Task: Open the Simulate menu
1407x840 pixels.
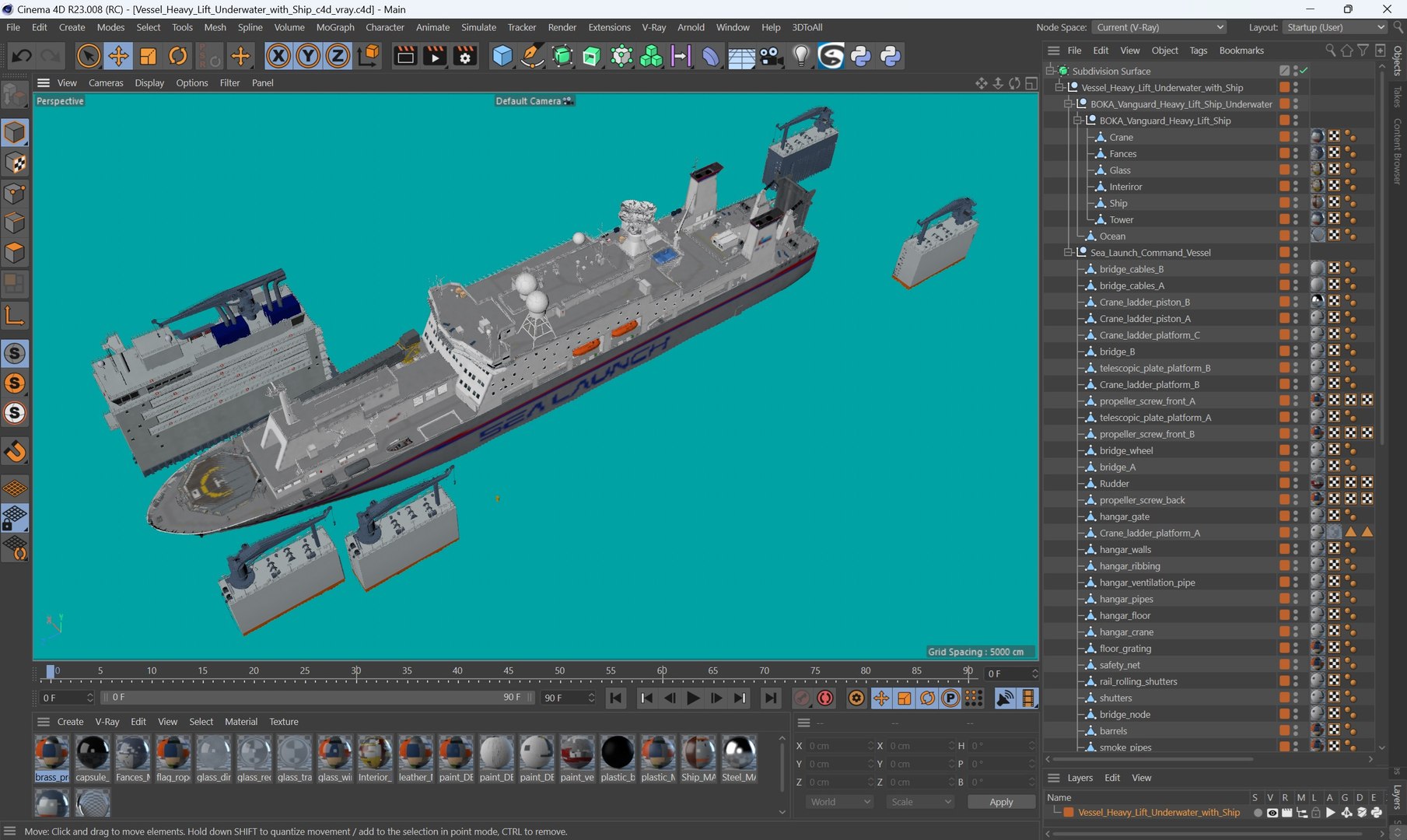Action: point(478,27)
